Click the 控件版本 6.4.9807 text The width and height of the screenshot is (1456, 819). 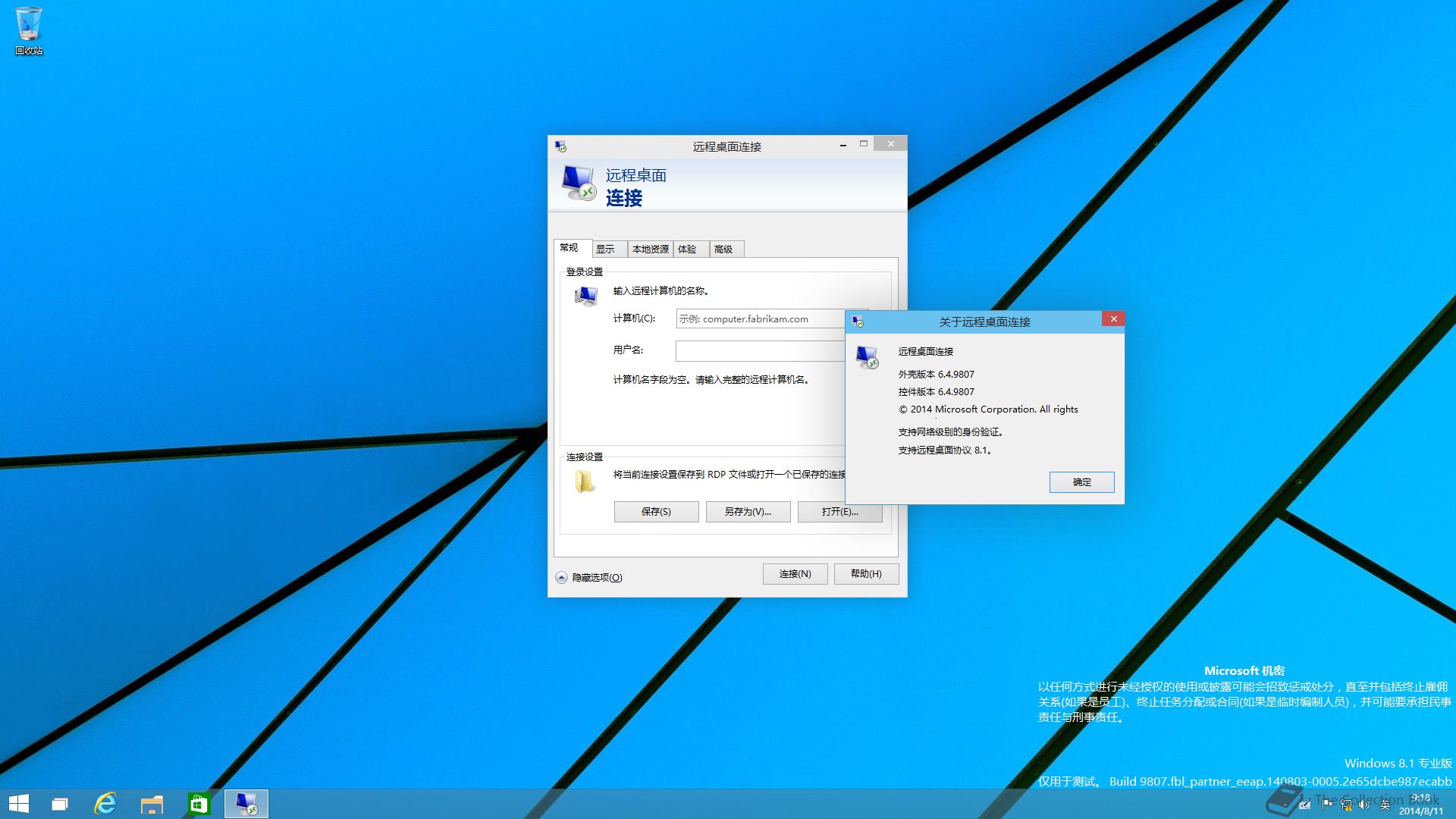[936, 392]
